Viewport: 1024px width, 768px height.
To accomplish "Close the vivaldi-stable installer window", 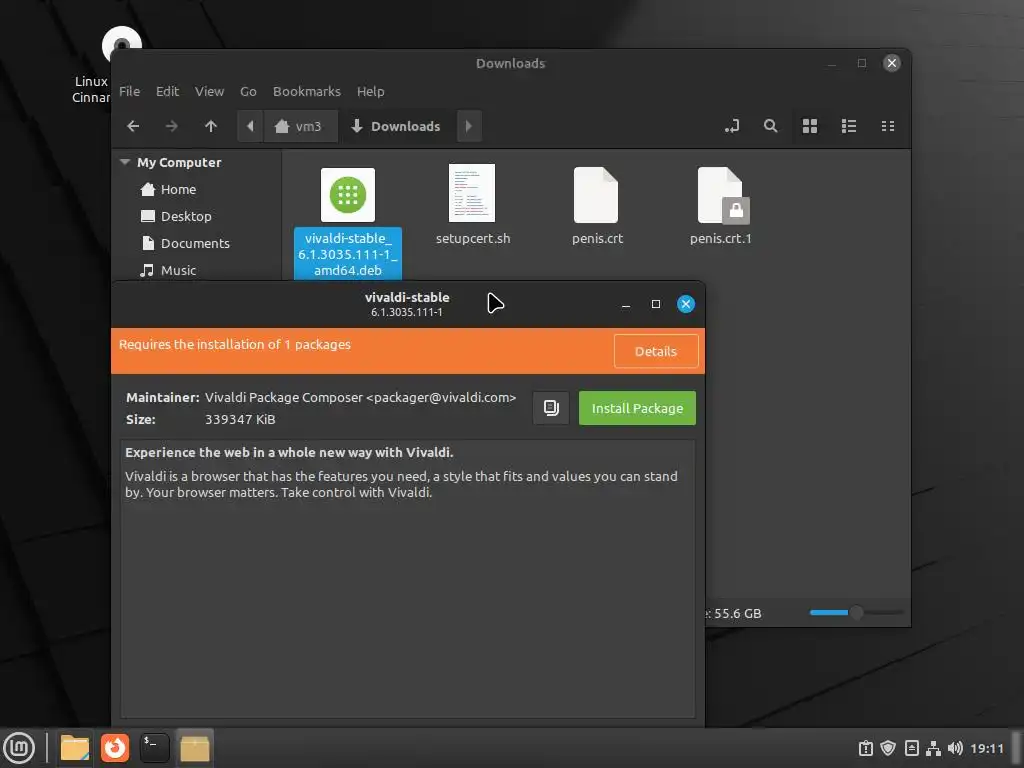I will (686, 304).
